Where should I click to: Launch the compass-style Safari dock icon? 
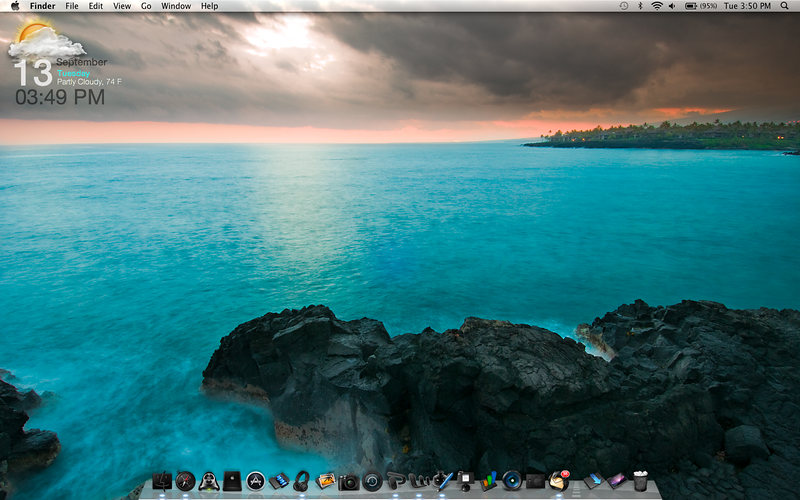tap(185, 481)
